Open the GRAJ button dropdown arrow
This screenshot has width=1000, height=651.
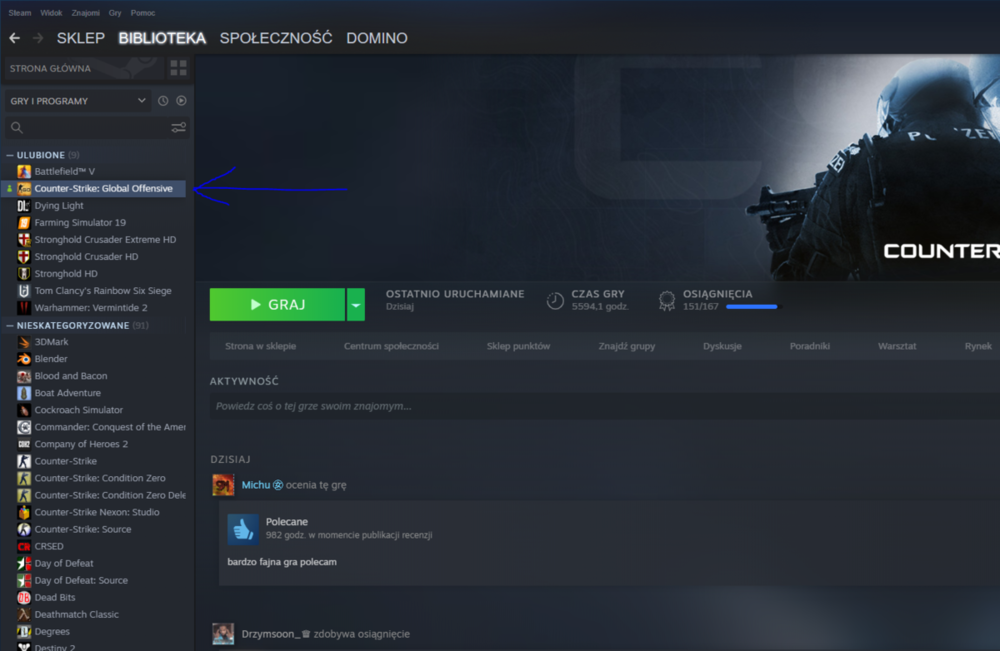pyautogui.click(x=356, y=305)
